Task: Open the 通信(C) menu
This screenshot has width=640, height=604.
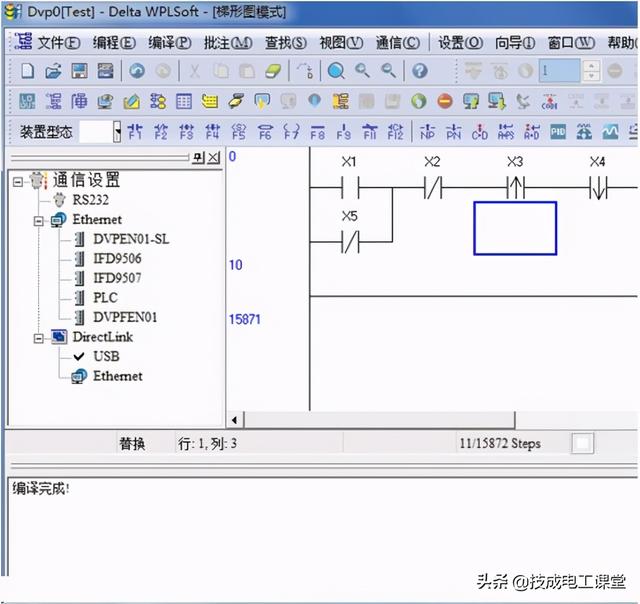Action: coord(398,42)
